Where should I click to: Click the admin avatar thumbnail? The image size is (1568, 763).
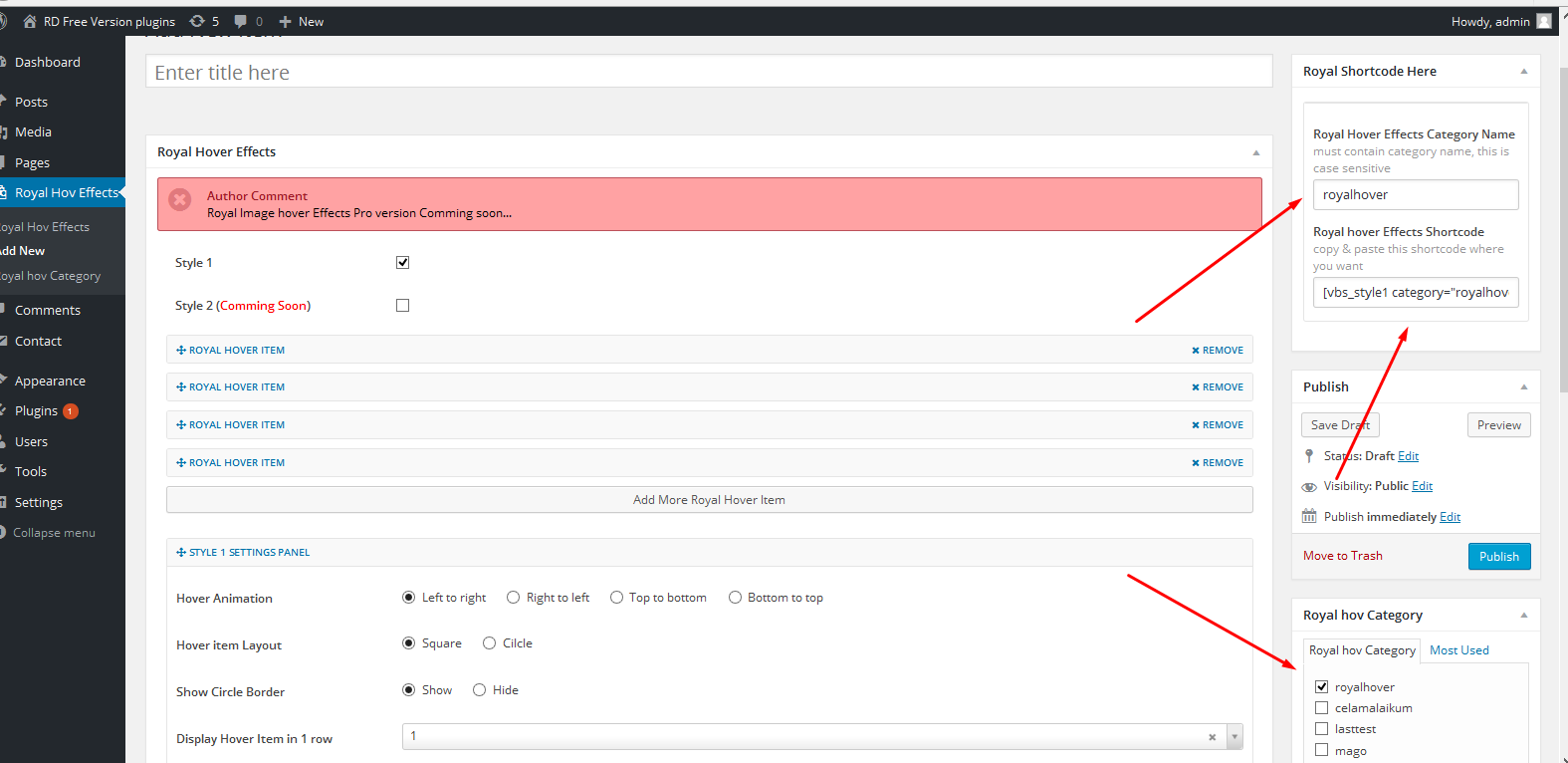[x=1544, y=21]
